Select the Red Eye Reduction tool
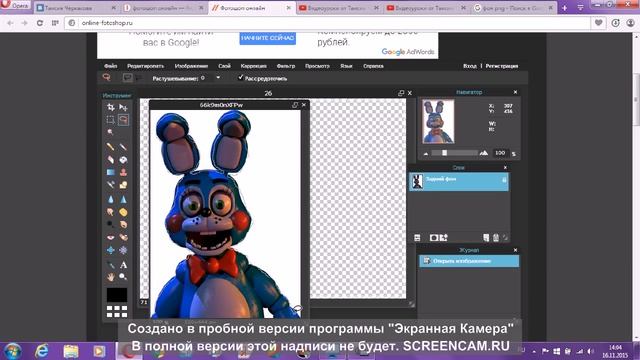Image resolution: width=640 pixels, height=360 pixels. tap(111, 237)
